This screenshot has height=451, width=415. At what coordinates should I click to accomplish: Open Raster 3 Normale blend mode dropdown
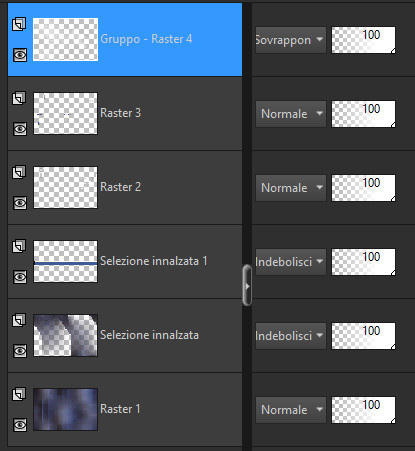291,114
